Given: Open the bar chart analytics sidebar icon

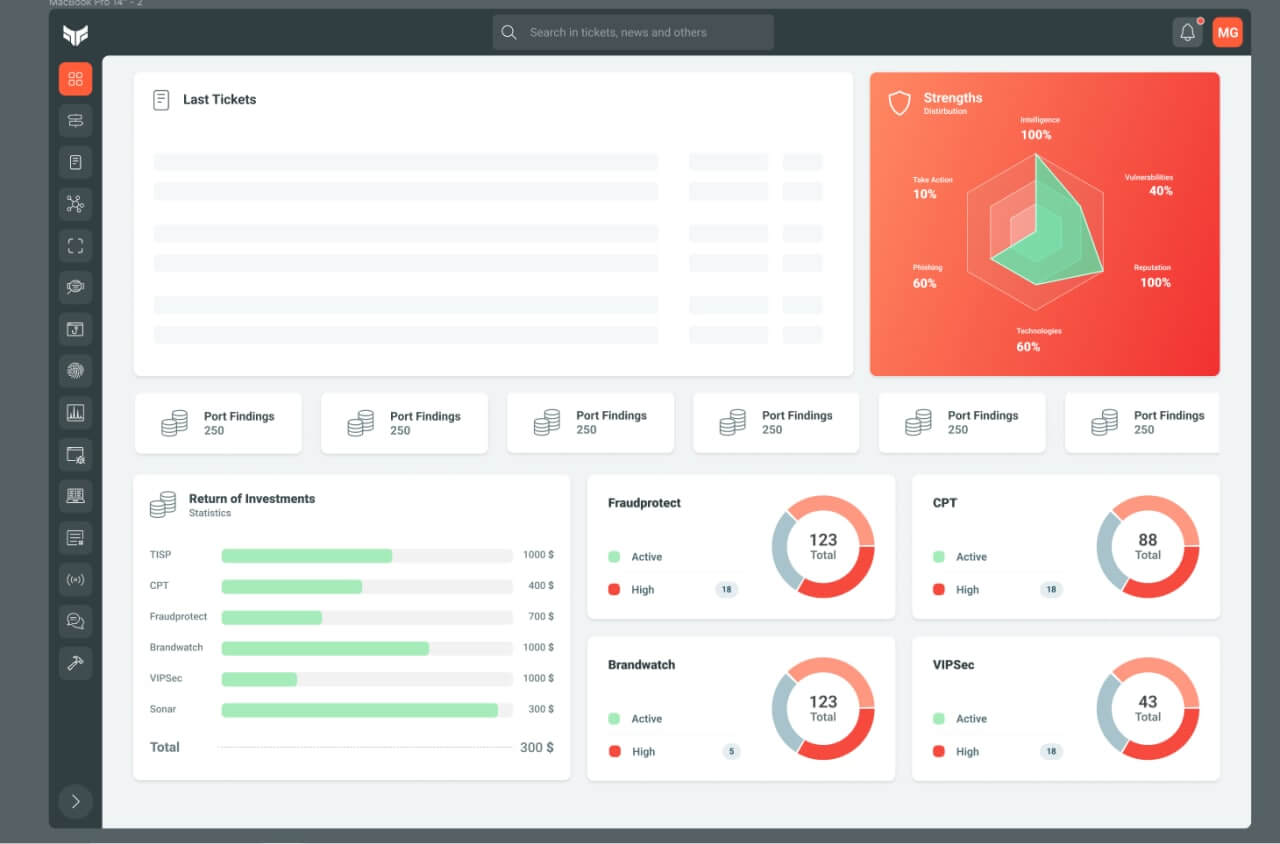Looking at the screenshot, I should [x=75, y=412].
